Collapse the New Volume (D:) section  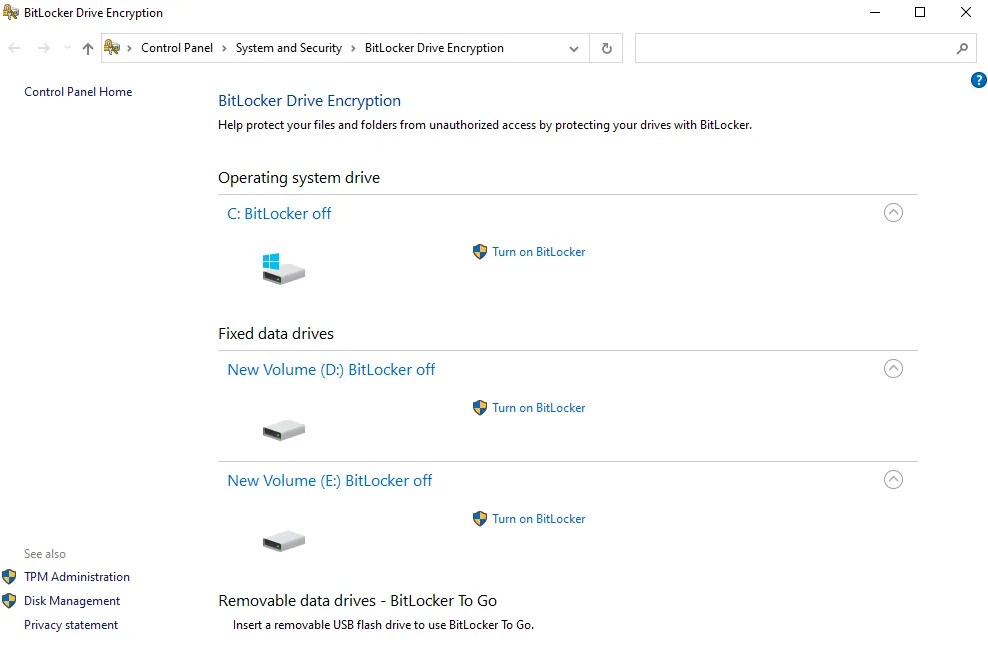893,368
